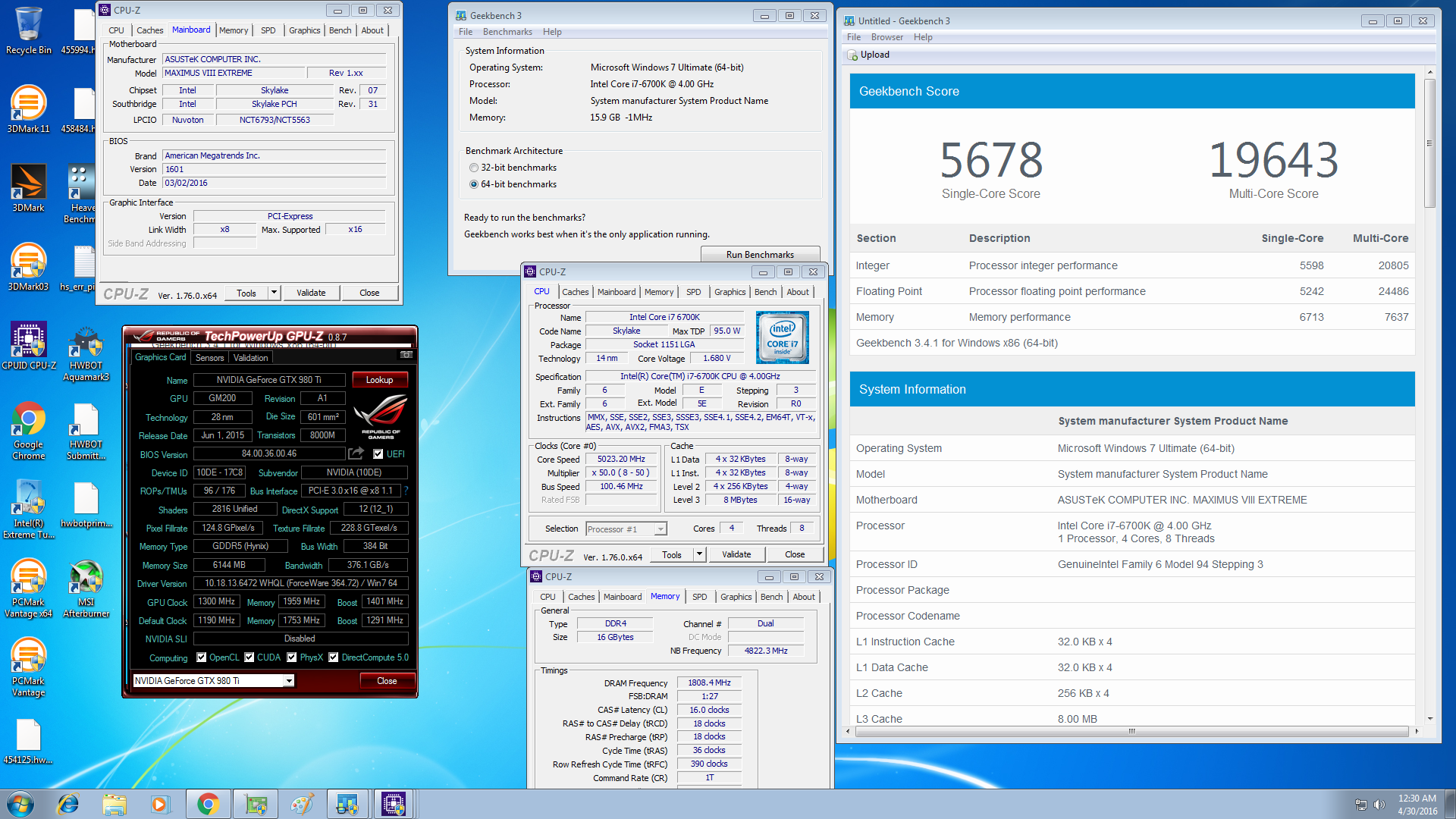Click the Geekbench results vertical scrollbar thumb

[1429, 143]
